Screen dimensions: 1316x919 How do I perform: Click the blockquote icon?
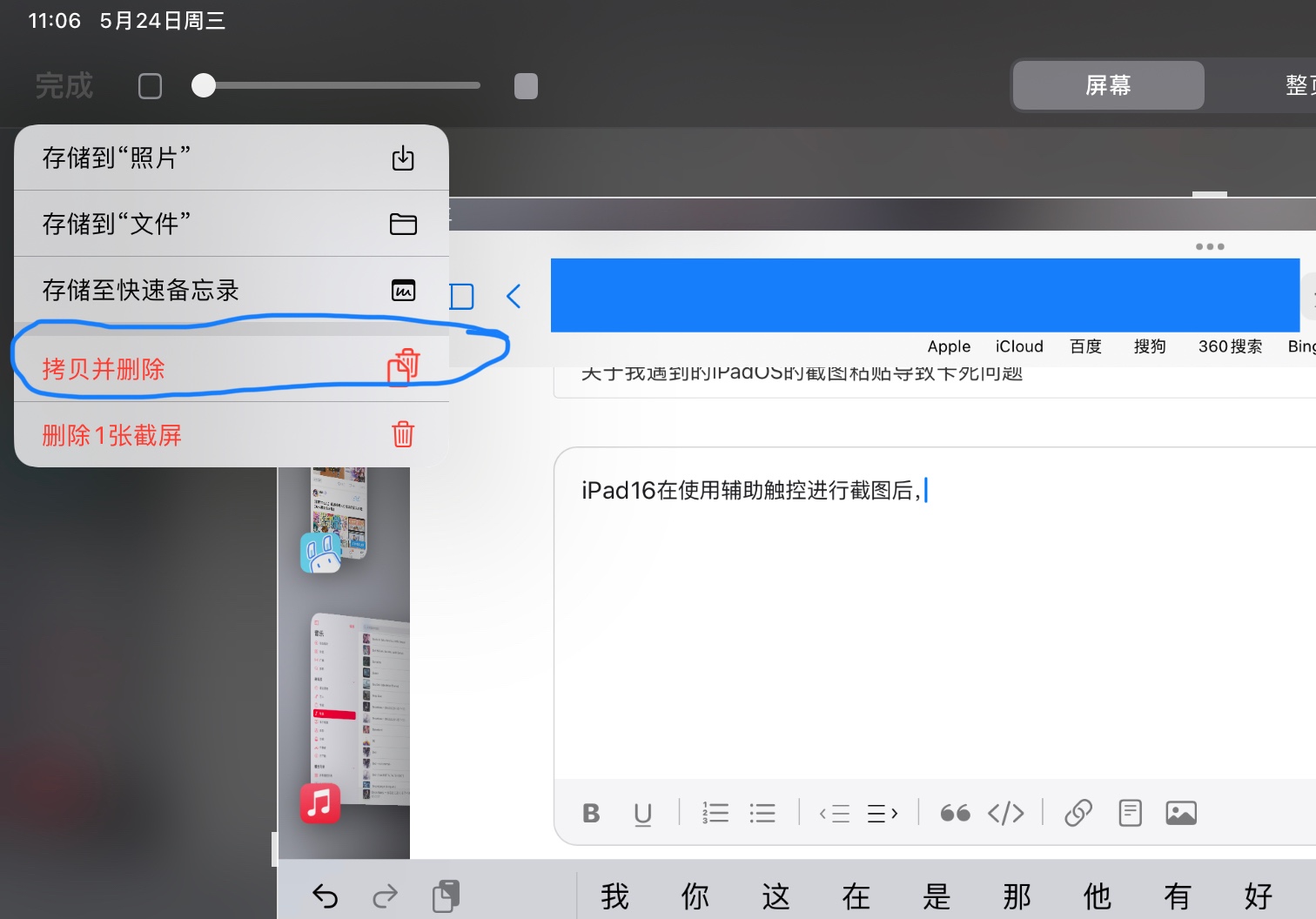955,813
